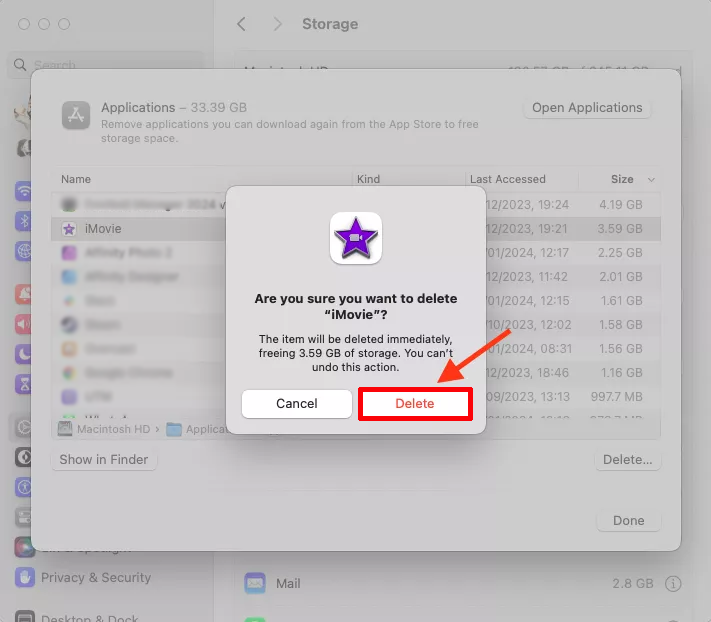Open Focus moon icon in sidebar
711x622 pixels.
pos(24,354)
